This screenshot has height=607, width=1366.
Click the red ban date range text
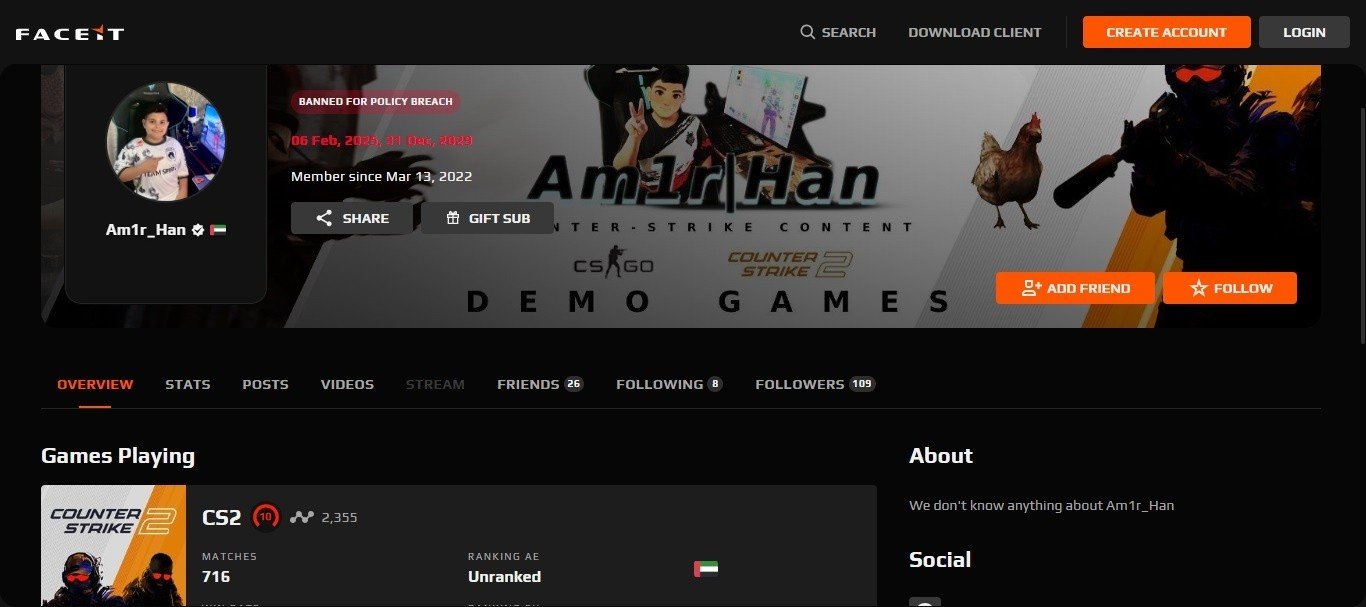tap(381, 140)
